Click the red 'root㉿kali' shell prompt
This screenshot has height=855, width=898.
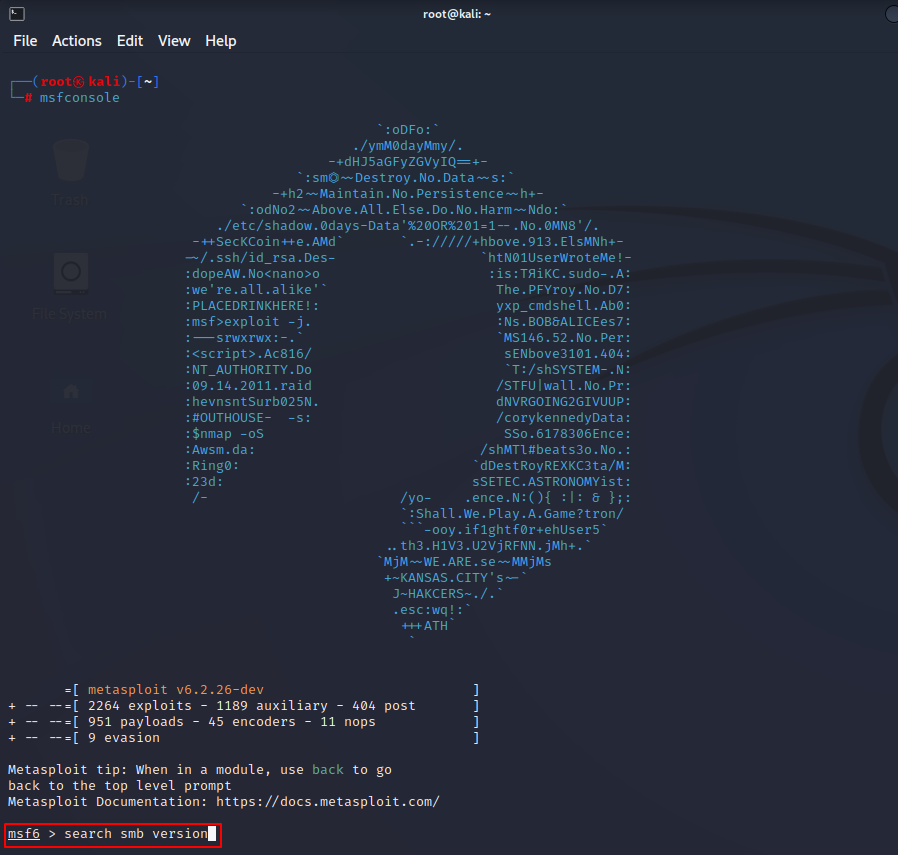coord(80,82)
